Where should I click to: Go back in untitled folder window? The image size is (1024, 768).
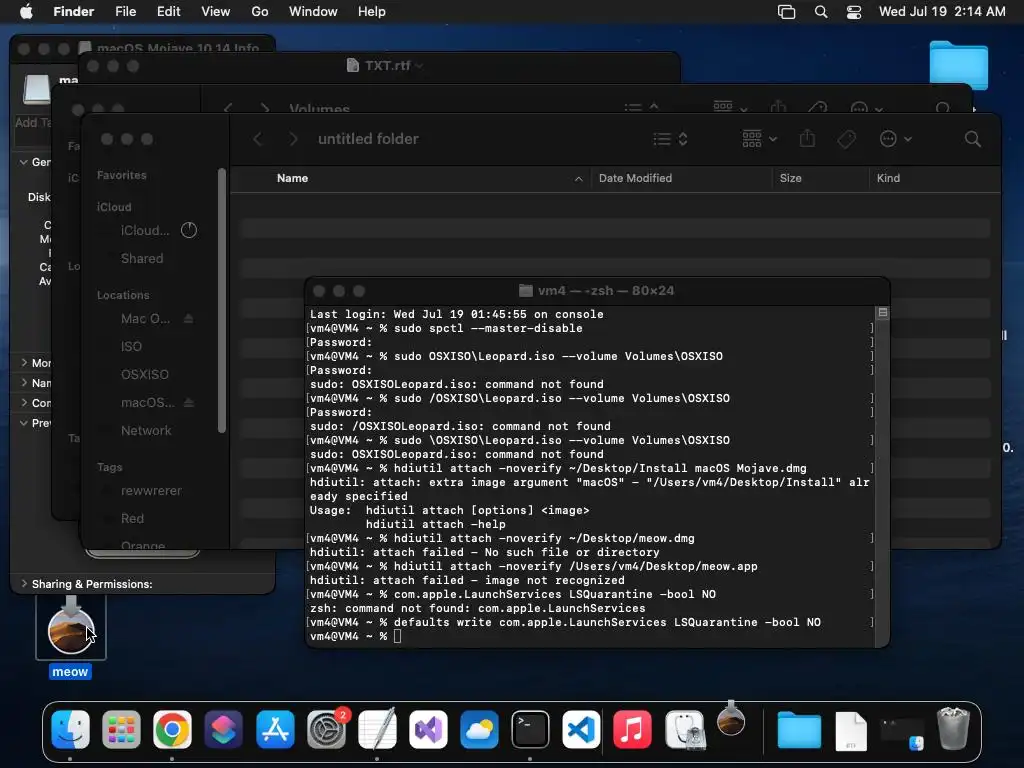click(258, 139)
